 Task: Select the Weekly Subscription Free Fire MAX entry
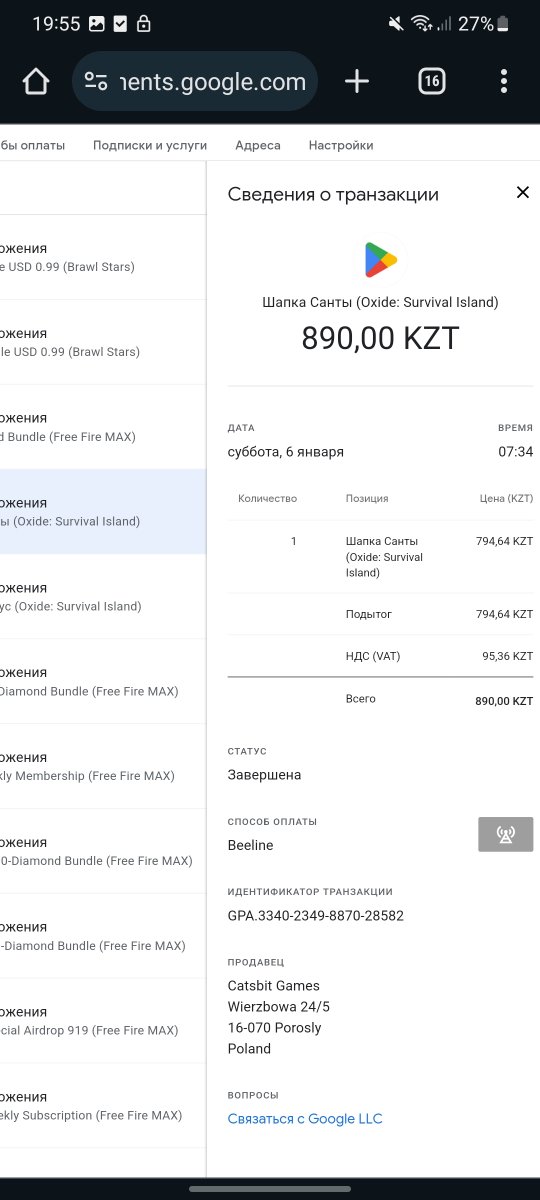tap(103, 1105)
